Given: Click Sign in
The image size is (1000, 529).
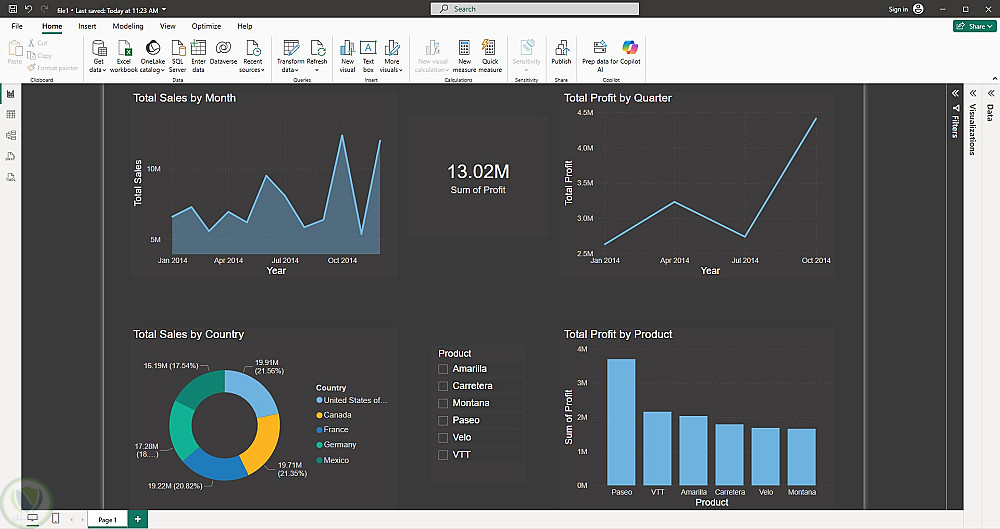Looking at the screenshot, I should pyautogui.click(x=898, y=9).
